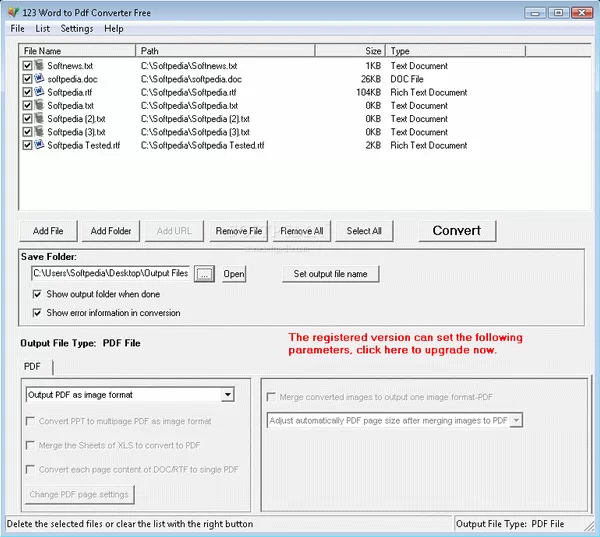The image size is (600, 537).
Task: Click the Softpedia (3).txt file icon
Action: click(x=39, y=132)
